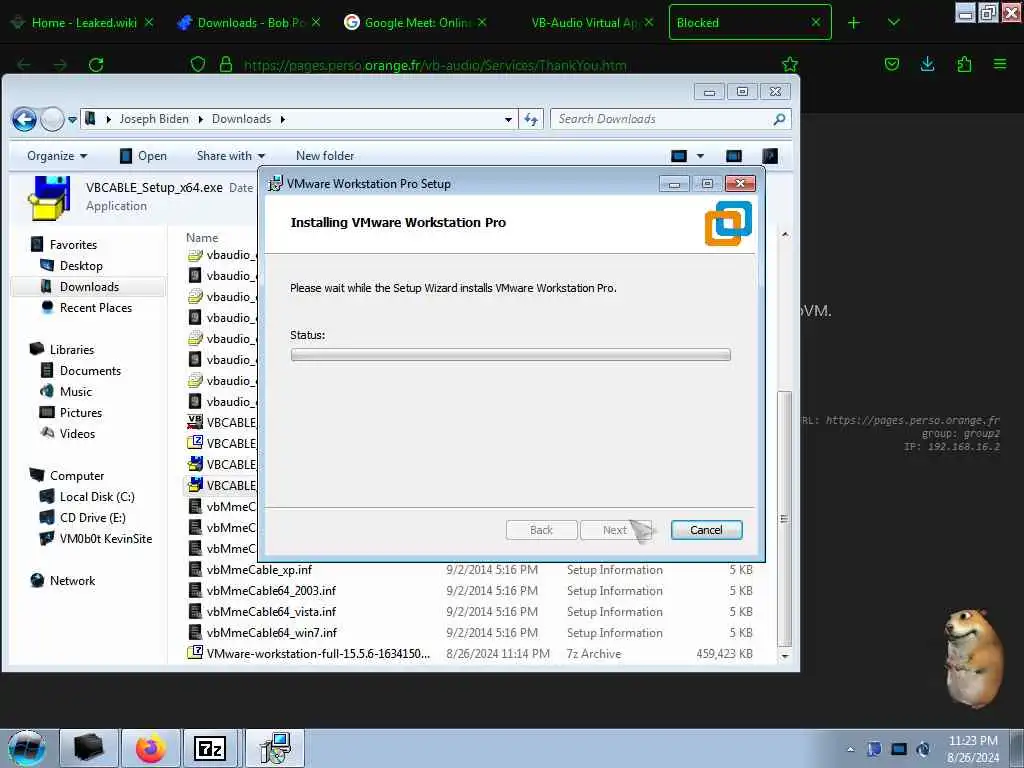Open the Pictures library

click(80, 412)
